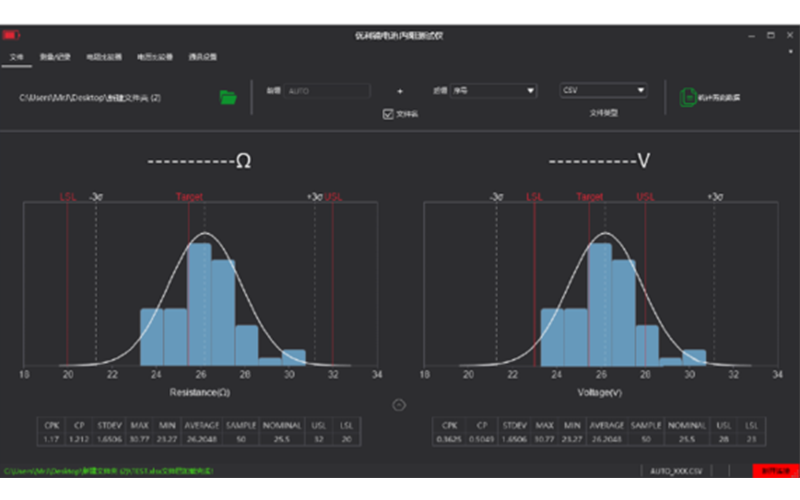Open the green folder browse icon
Viewport: 800px width, 500px height.
228,97
